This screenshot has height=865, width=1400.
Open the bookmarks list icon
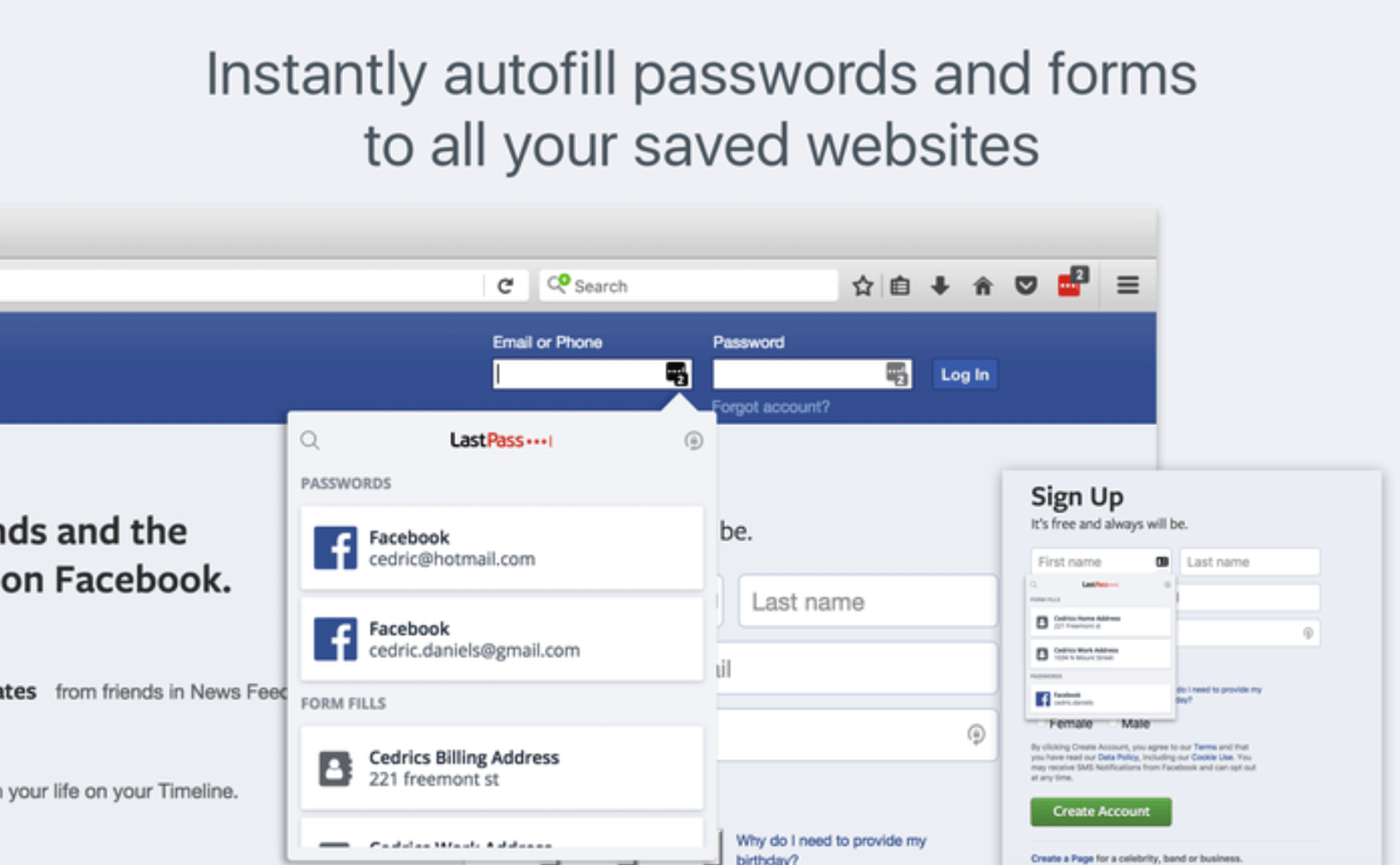click(900, 286)
